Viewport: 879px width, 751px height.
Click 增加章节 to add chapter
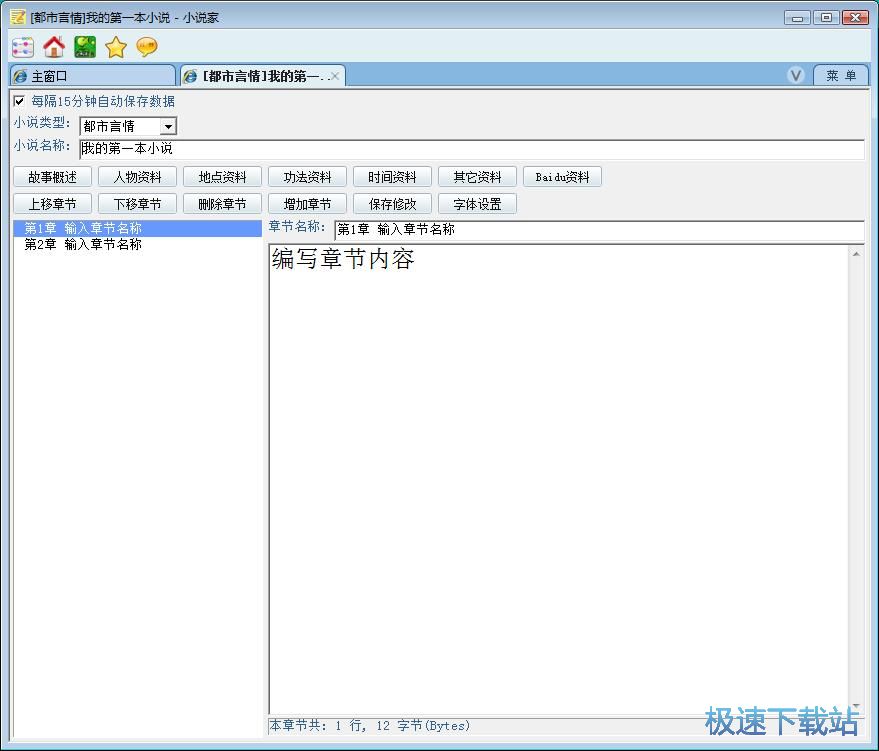[307, 204]
